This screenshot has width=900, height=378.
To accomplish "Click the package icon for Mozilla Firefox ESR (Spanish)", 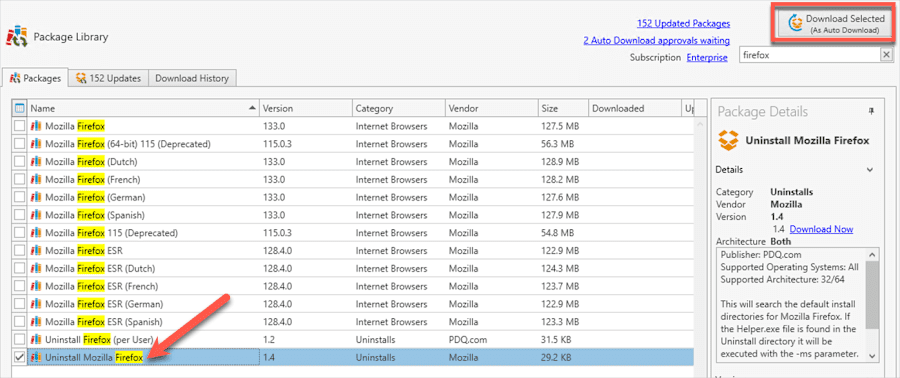I will pyautogui.click(x=36, y=321).
